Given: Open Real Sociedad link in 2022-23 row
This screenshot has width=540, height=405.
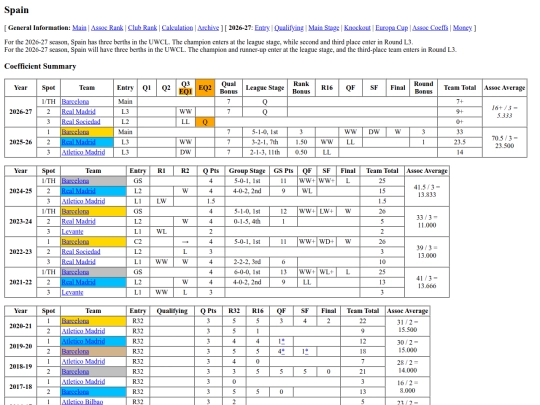Looking at the screenshot, I should (x=81, y=252).
